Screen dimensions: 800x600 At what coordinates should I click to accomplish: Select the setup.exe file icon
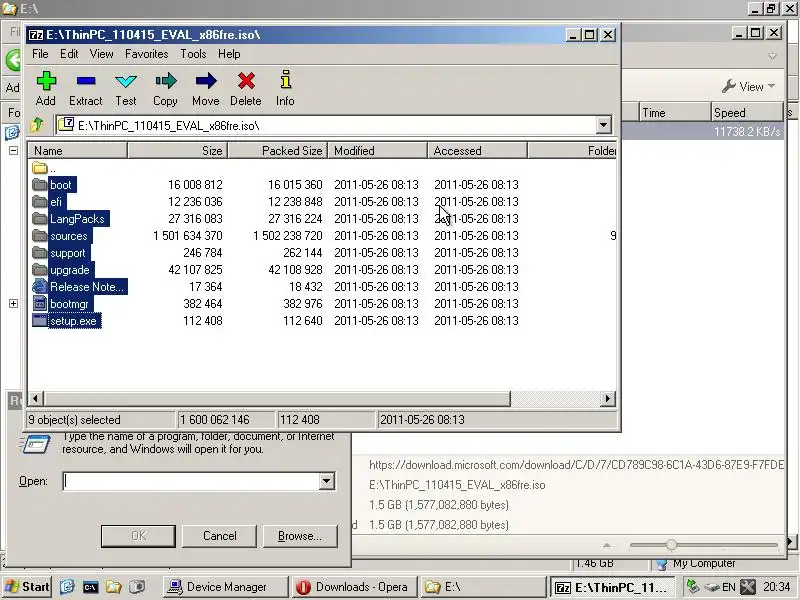coord(40,320)
